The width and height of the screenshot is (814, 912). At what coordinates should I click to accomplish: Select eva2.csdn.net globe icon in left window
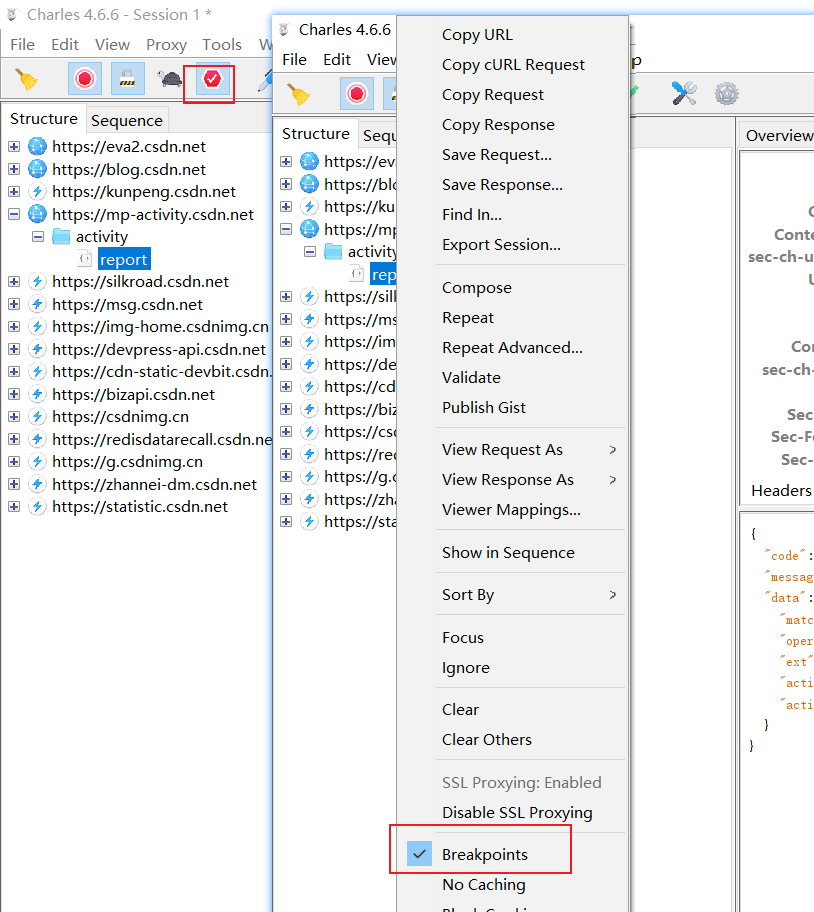pos(37,147)
